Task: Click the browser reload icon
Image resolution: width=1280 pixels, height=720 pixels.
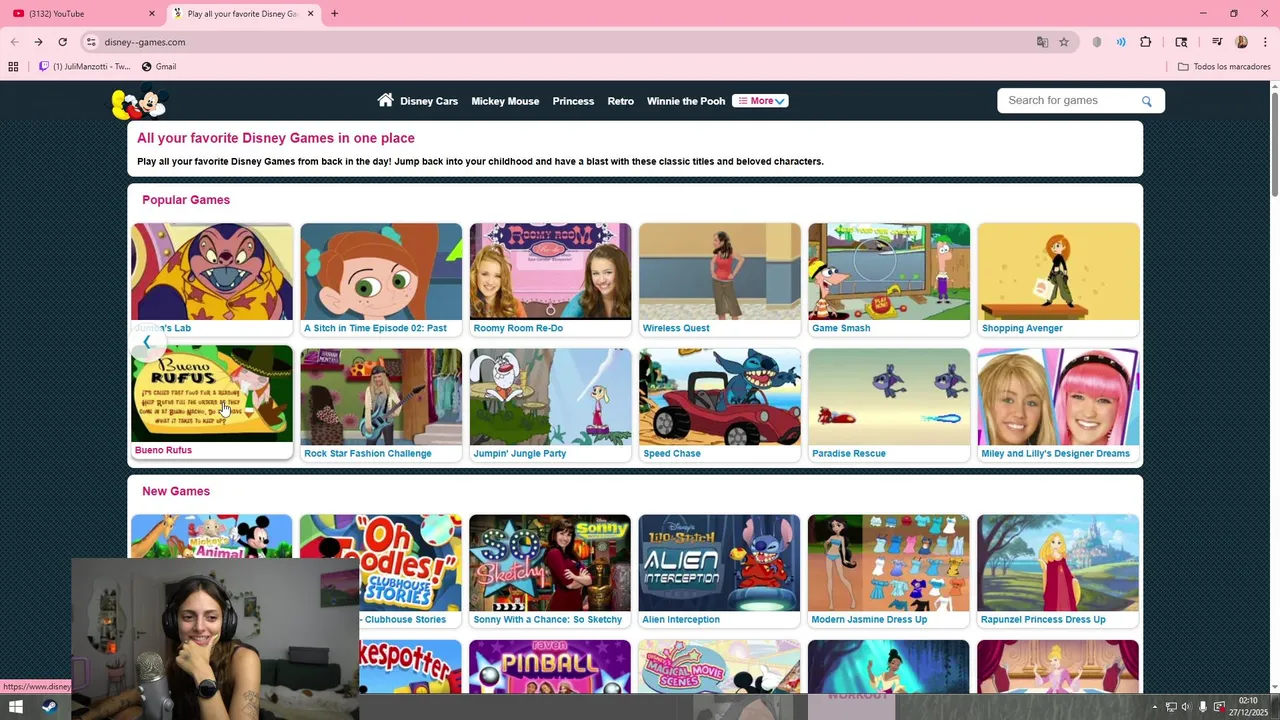Action: [x=62, y=42]
